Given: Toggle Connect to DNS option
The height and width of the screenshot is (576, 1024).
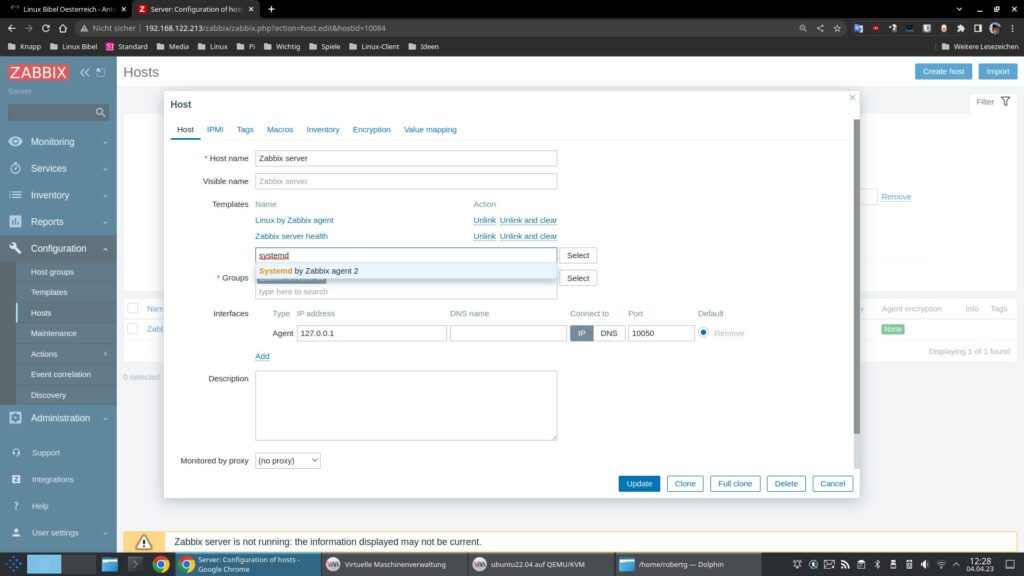Looking at the screenshot, I should click(x=609, y=333).
